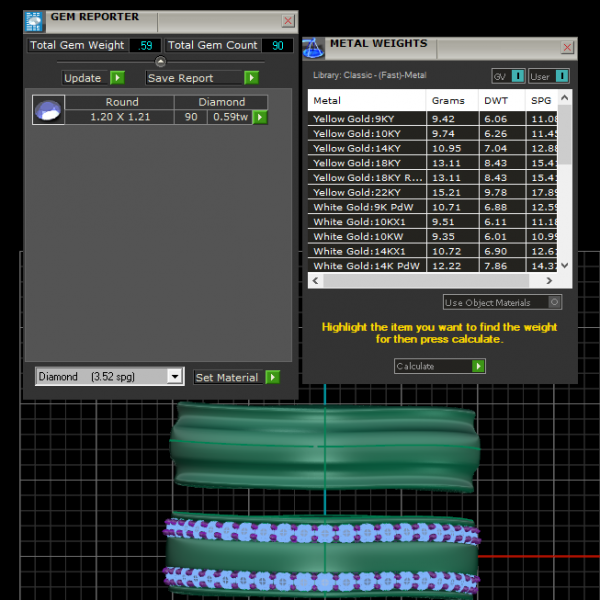Click the Update button
The image size is (600, 600).
(x=83, y=78)
